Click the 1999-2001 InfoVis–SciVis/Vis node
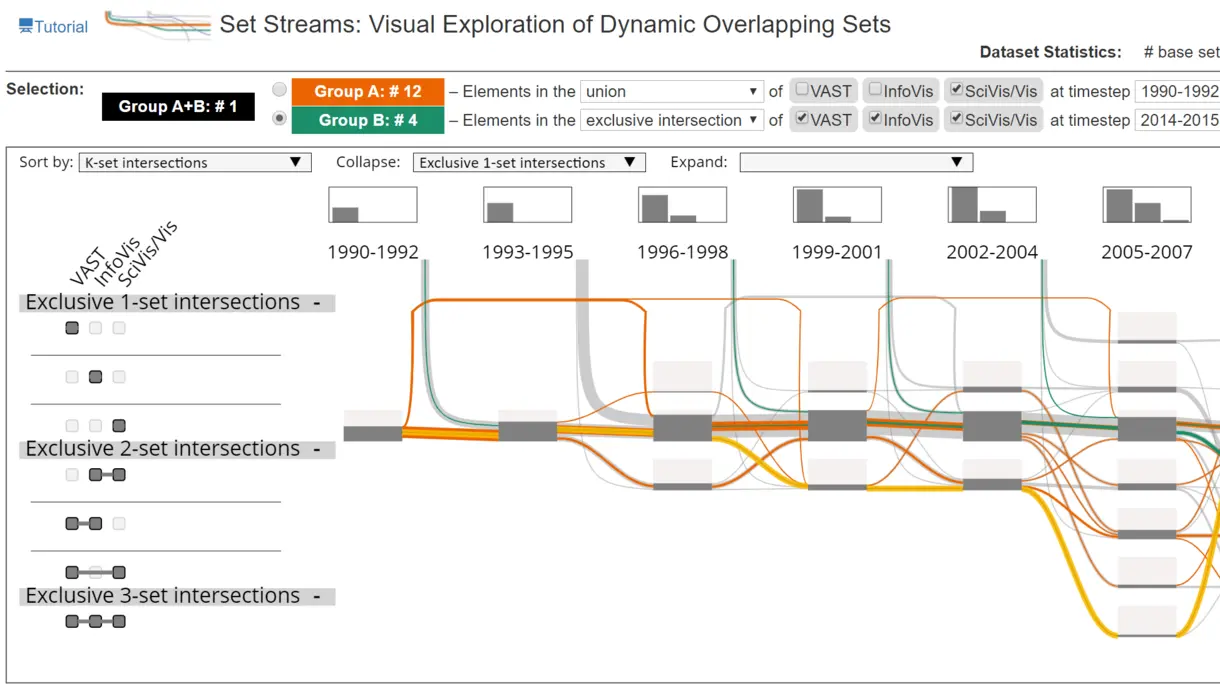Image resolution: width=1220 pixels, height=686 pixels. coord(837,487)
